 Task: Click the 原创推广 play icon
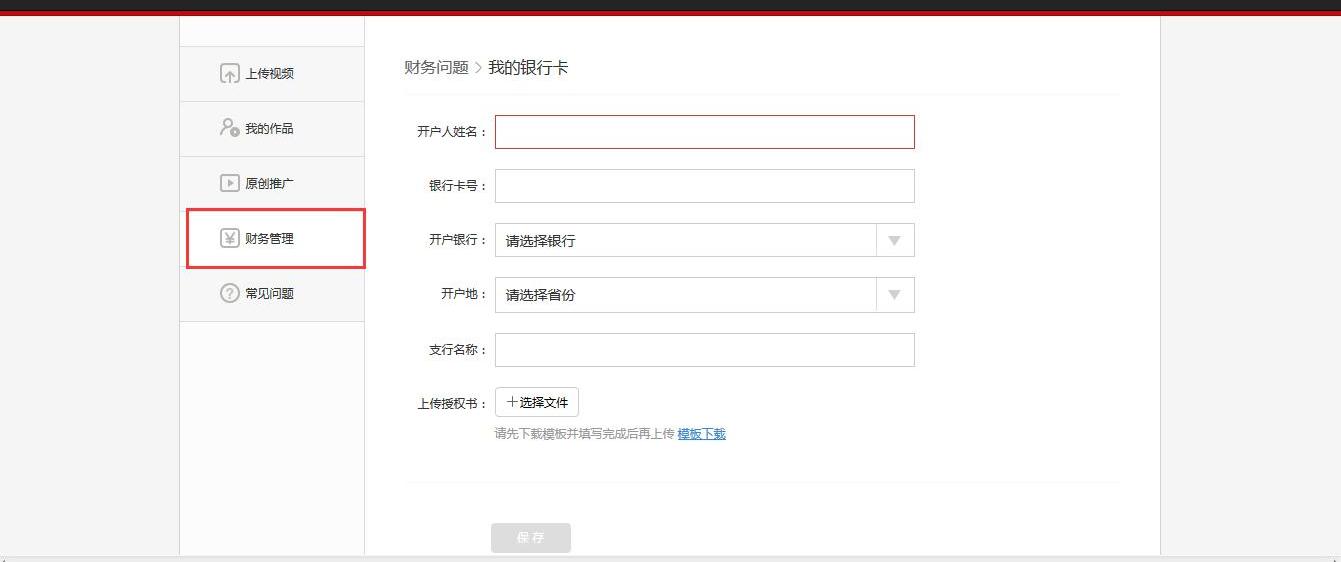click(229, 183)
